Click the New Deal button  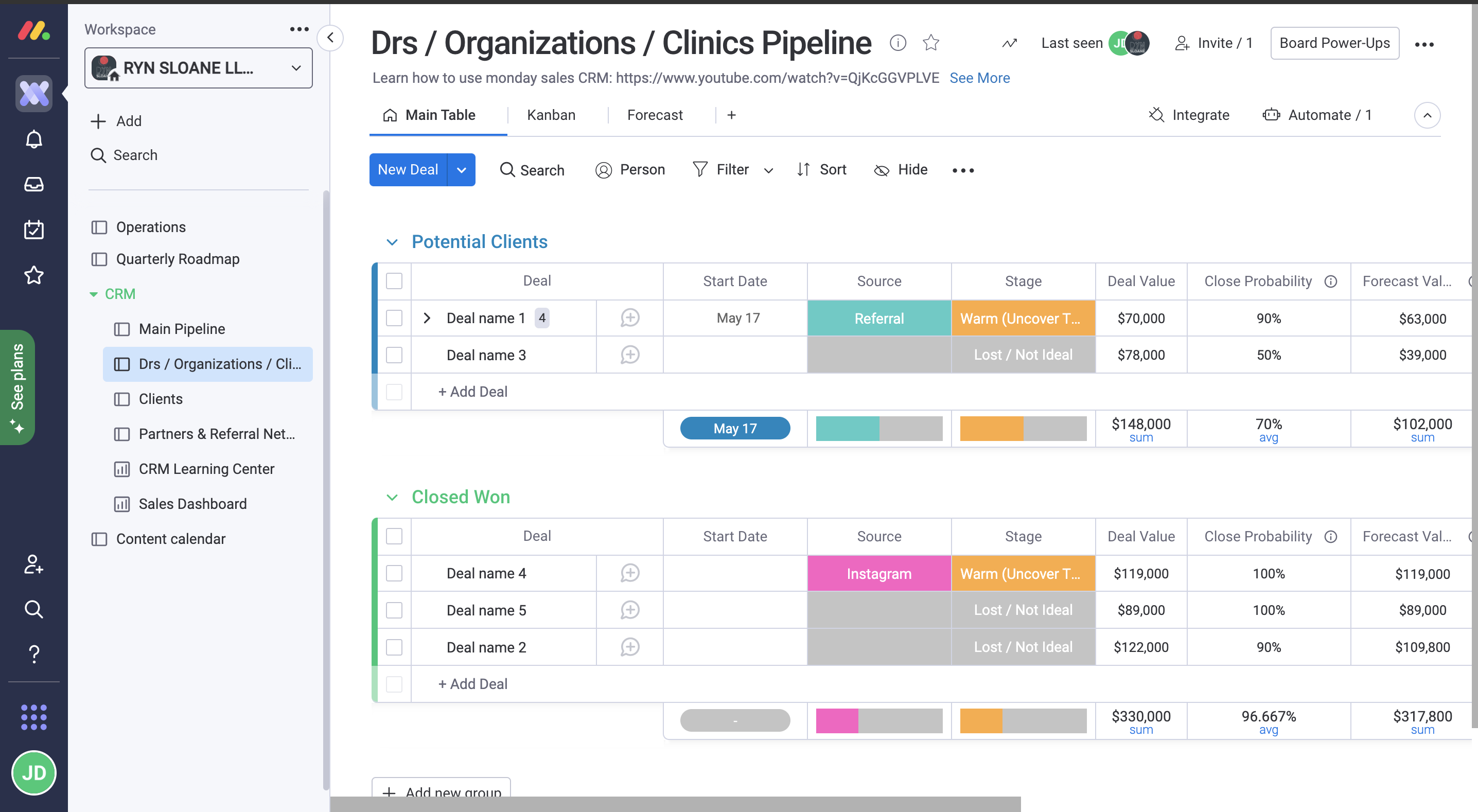(408, 169)
